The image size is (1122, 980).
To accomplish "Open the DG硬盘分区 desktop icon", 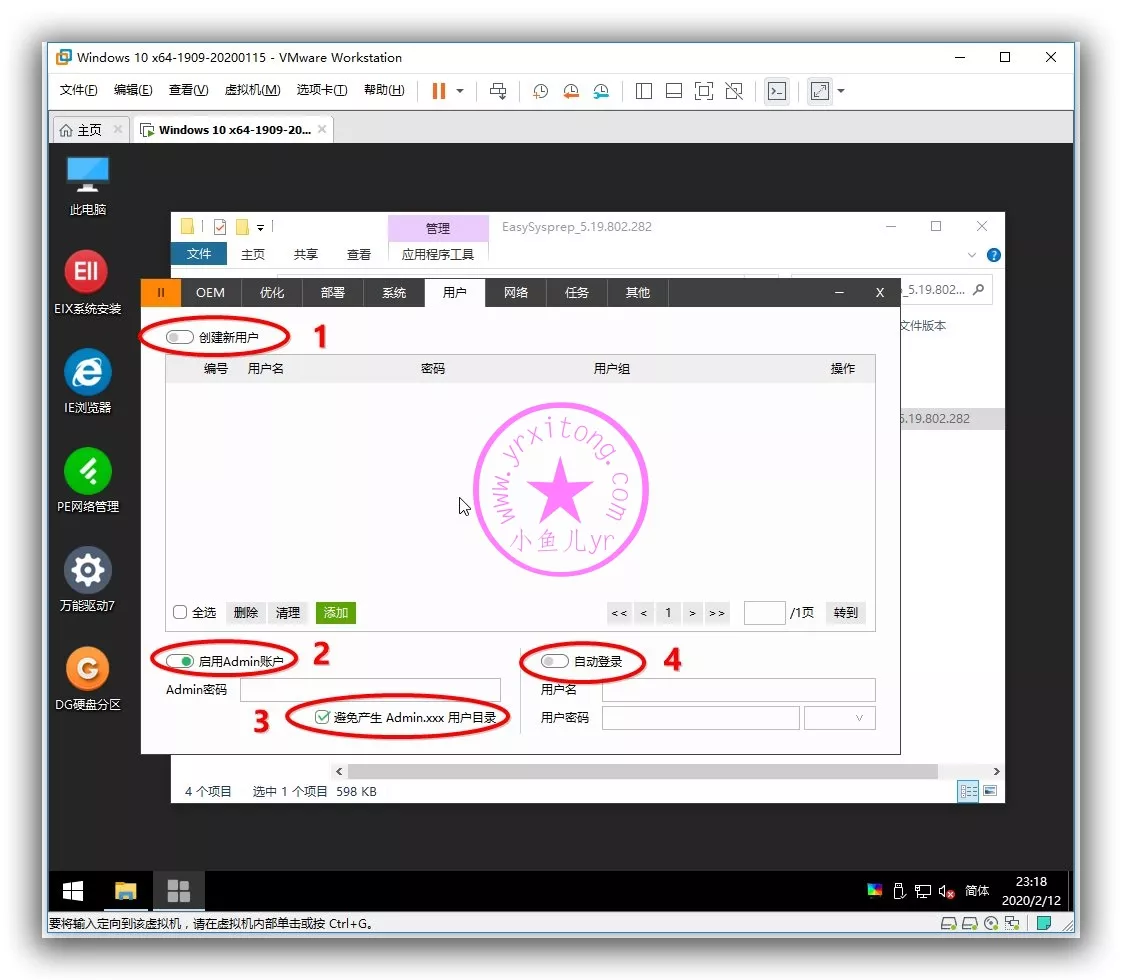I will click(87, 668).
